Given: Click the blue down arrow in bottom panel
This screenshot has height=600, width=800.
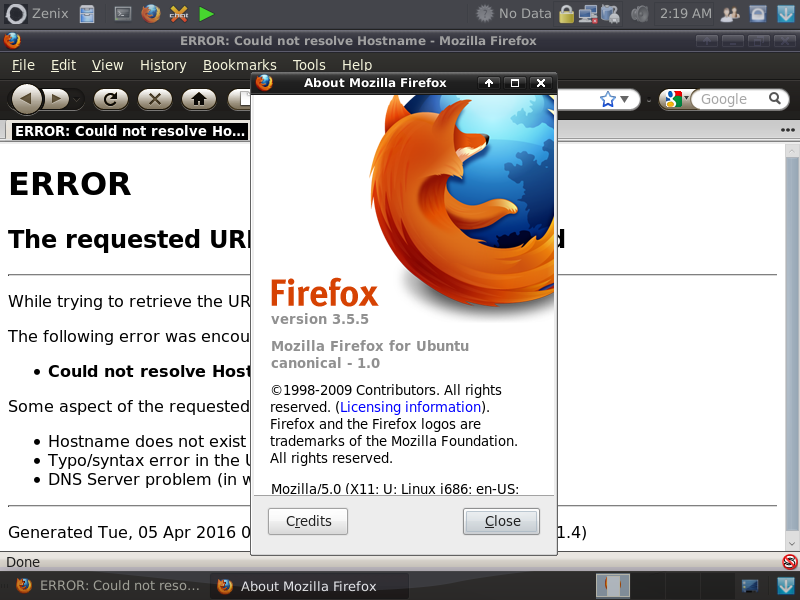Looking at the screenshot, I should [786, 586].
